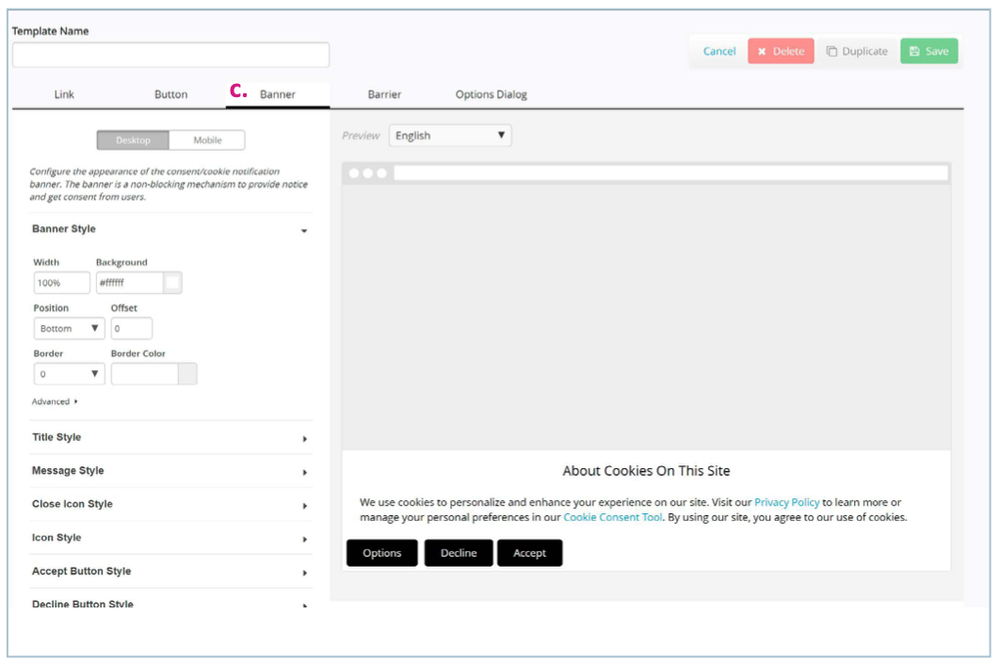Expand the Close Icon Style section
The image size is (999, 665).
click(171, 504)
